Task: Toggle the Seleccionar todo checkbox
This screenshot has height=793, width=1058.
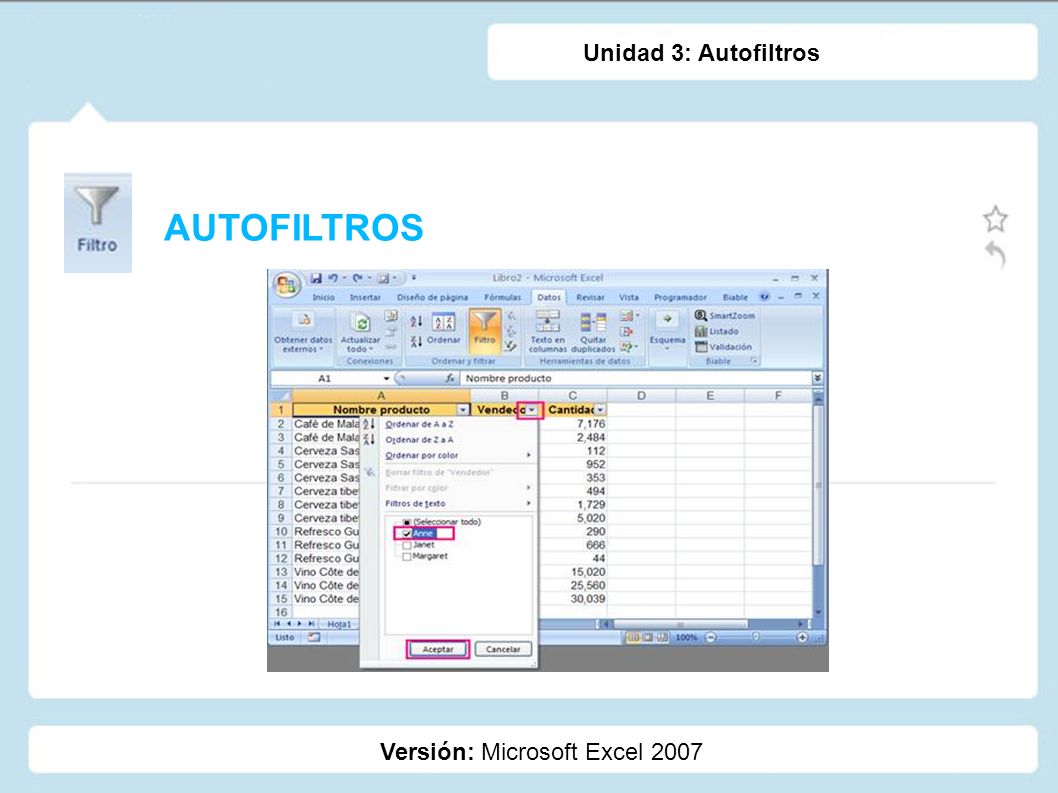Action: 407,522
